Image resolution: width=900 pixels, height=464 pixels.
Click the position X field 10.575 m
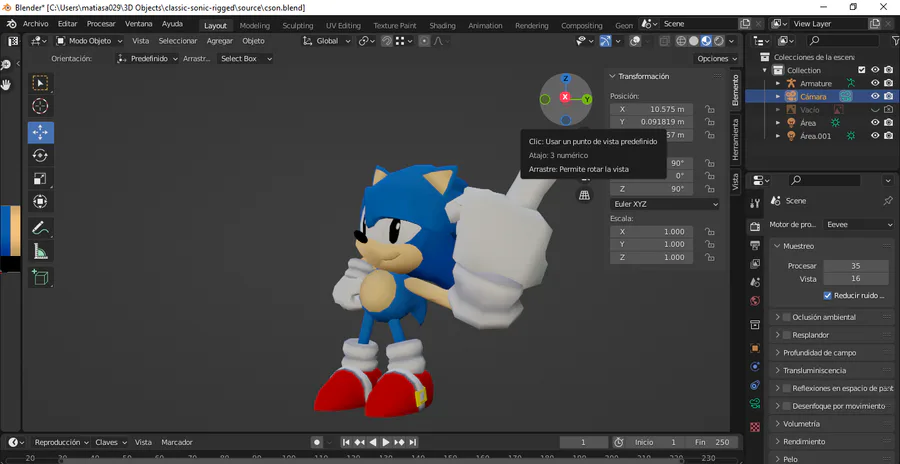click(651, 109)
